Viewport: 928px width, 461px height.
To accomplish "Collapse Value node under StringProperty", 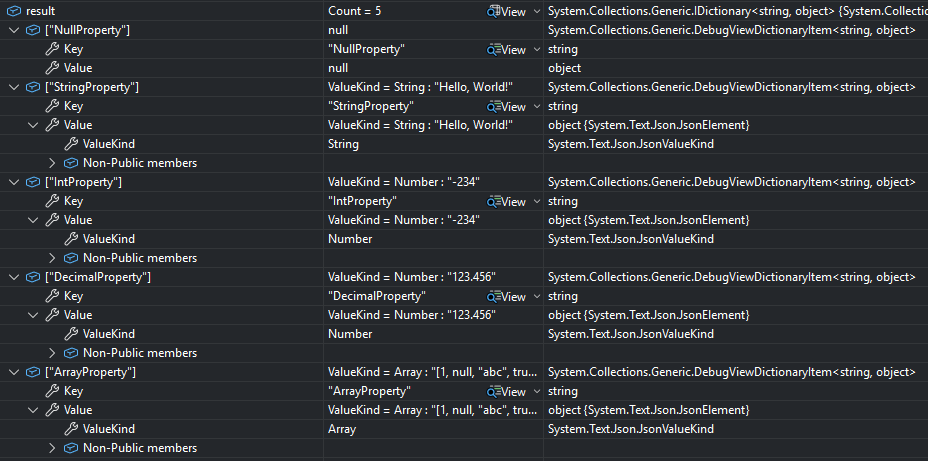I will coord(33,125).
